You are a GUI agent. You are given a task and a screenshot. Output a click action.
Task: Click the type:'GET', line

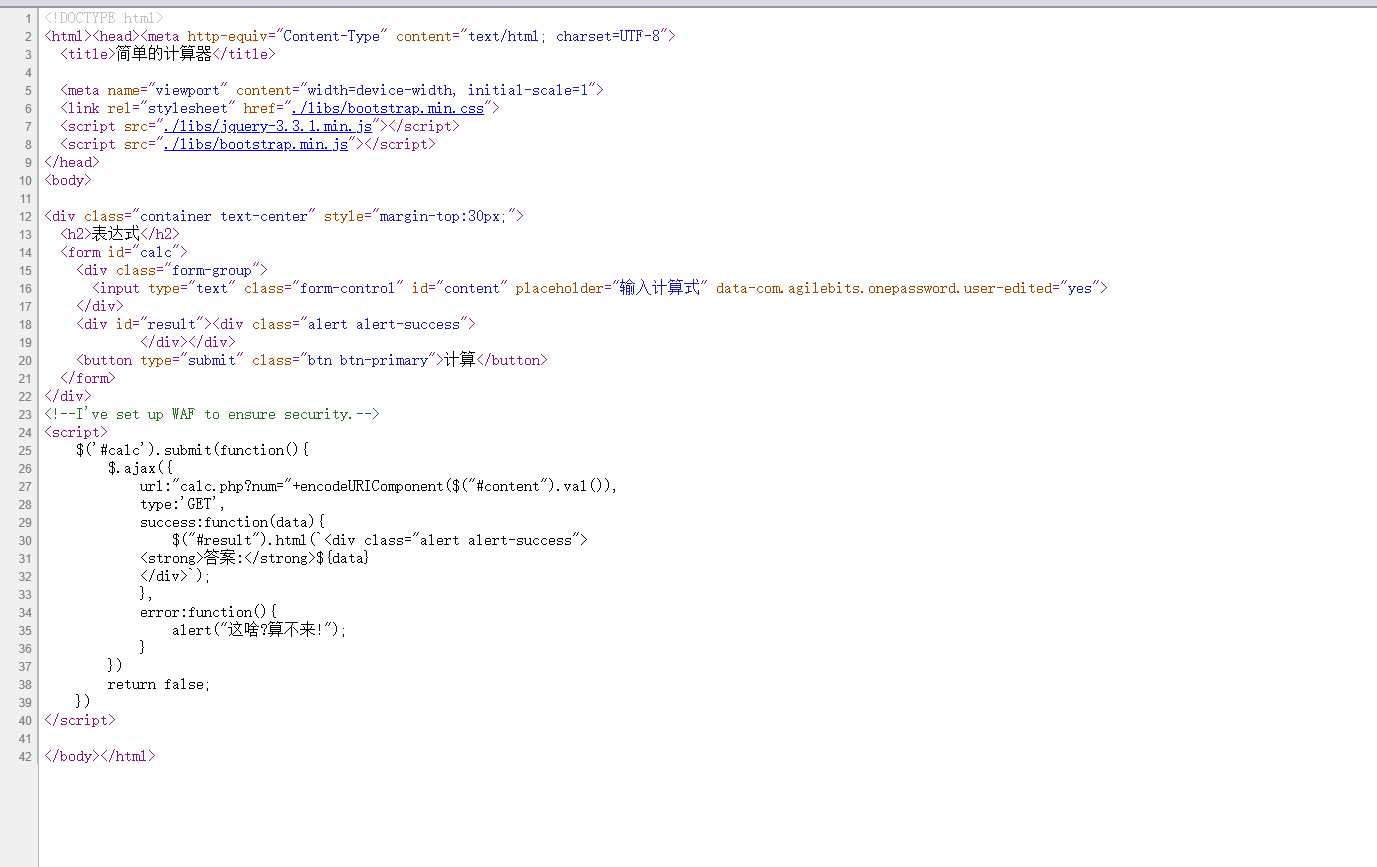point(184,504)
